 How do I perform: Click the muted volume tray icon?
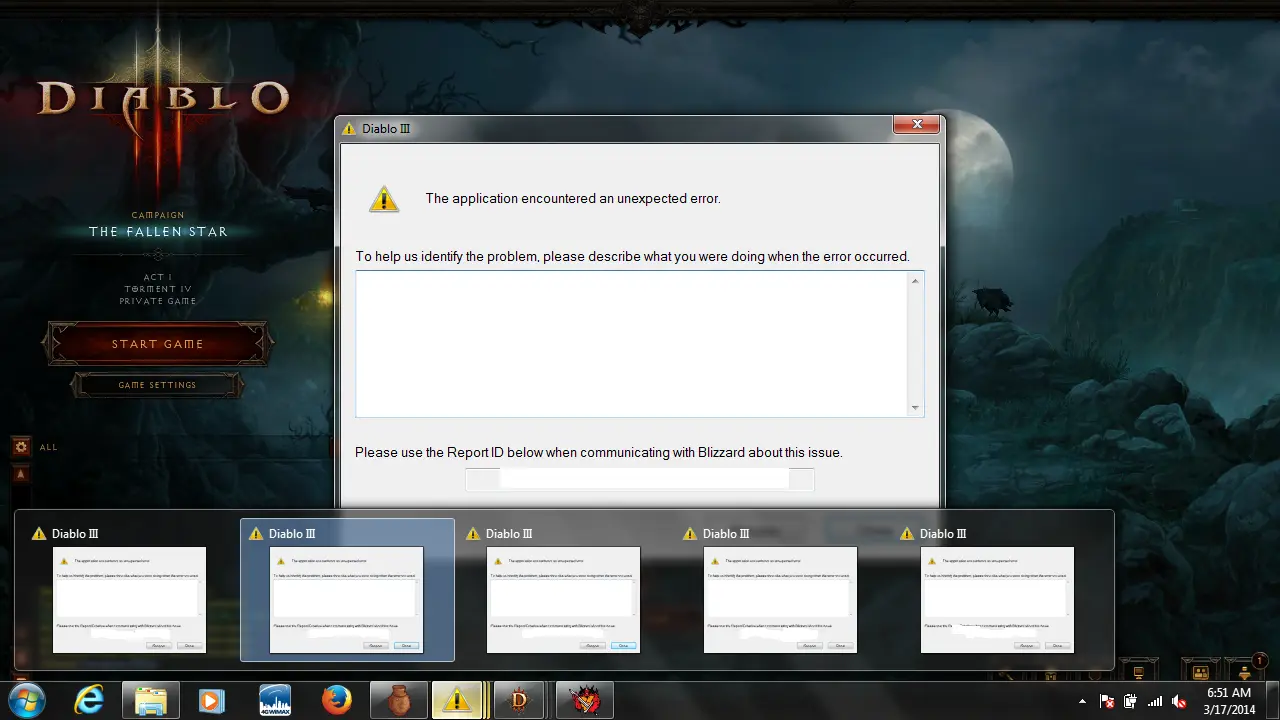(x=1180, y=701)
